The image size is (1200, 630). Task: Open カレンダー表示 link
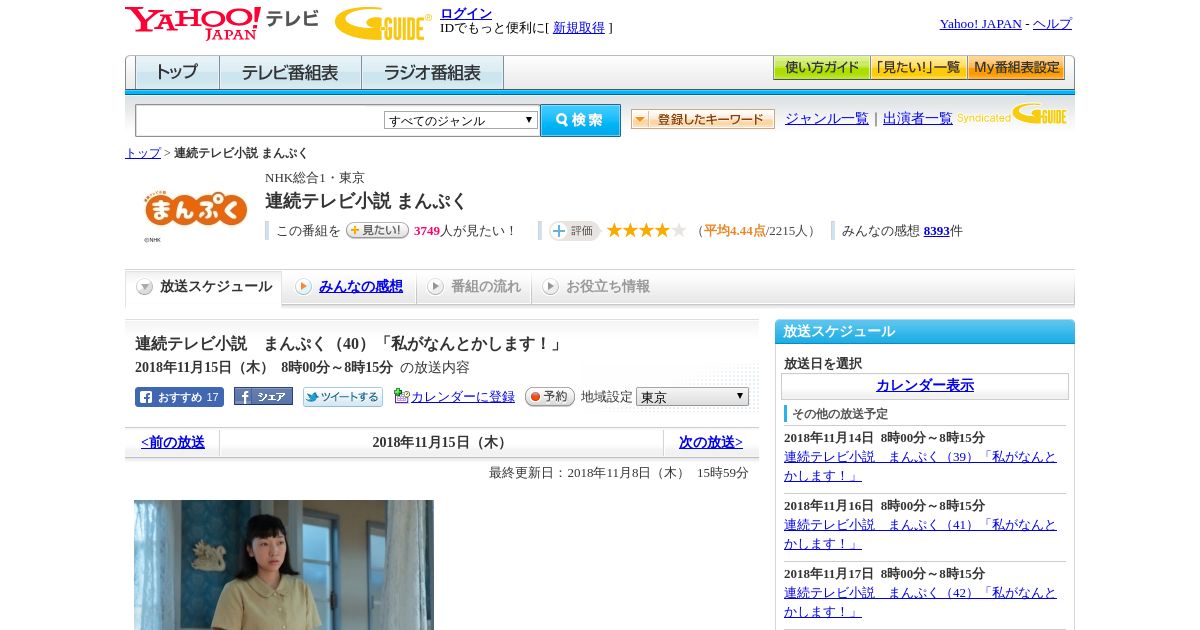[925, 385]
